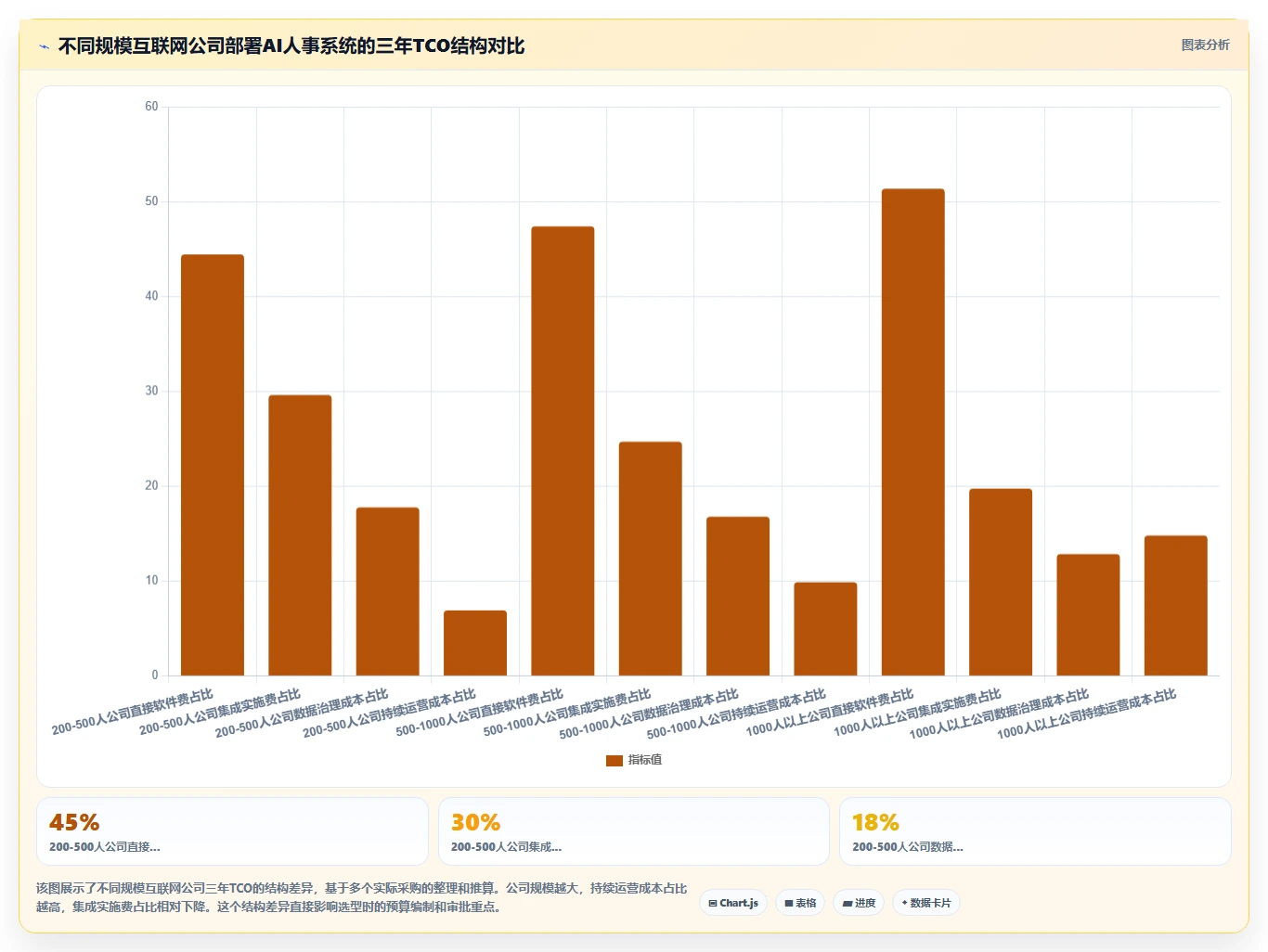Click the 500-1000人公司直接软件费占比 bar
This screenshot has width=1268, height=952.
click(x=563, y=451)
